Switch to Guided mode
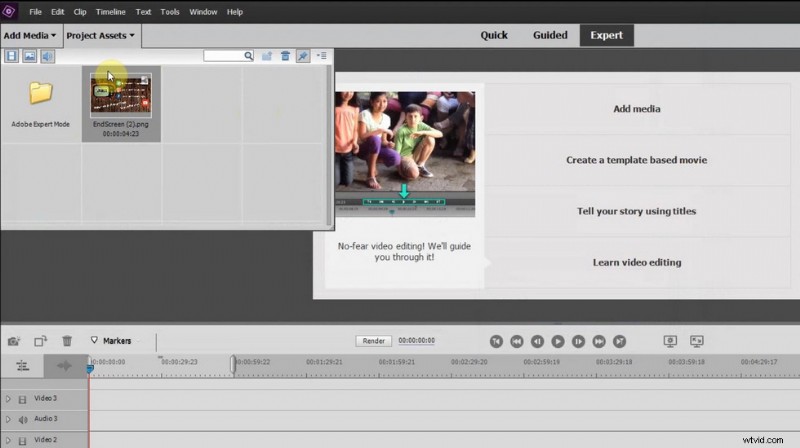The width and height of the screenshot is (800, 448). pyautogui.click(x=550, y=35)
